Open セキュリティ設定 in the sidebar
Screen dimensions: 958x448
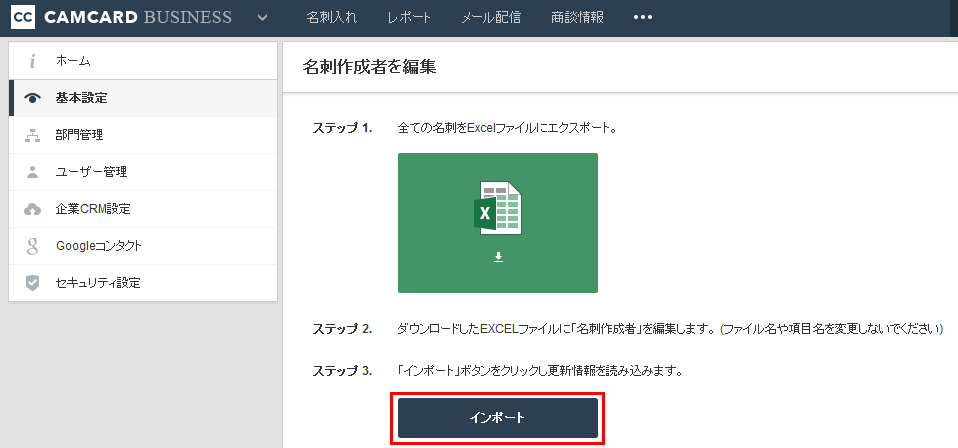(x=143, y=283)
